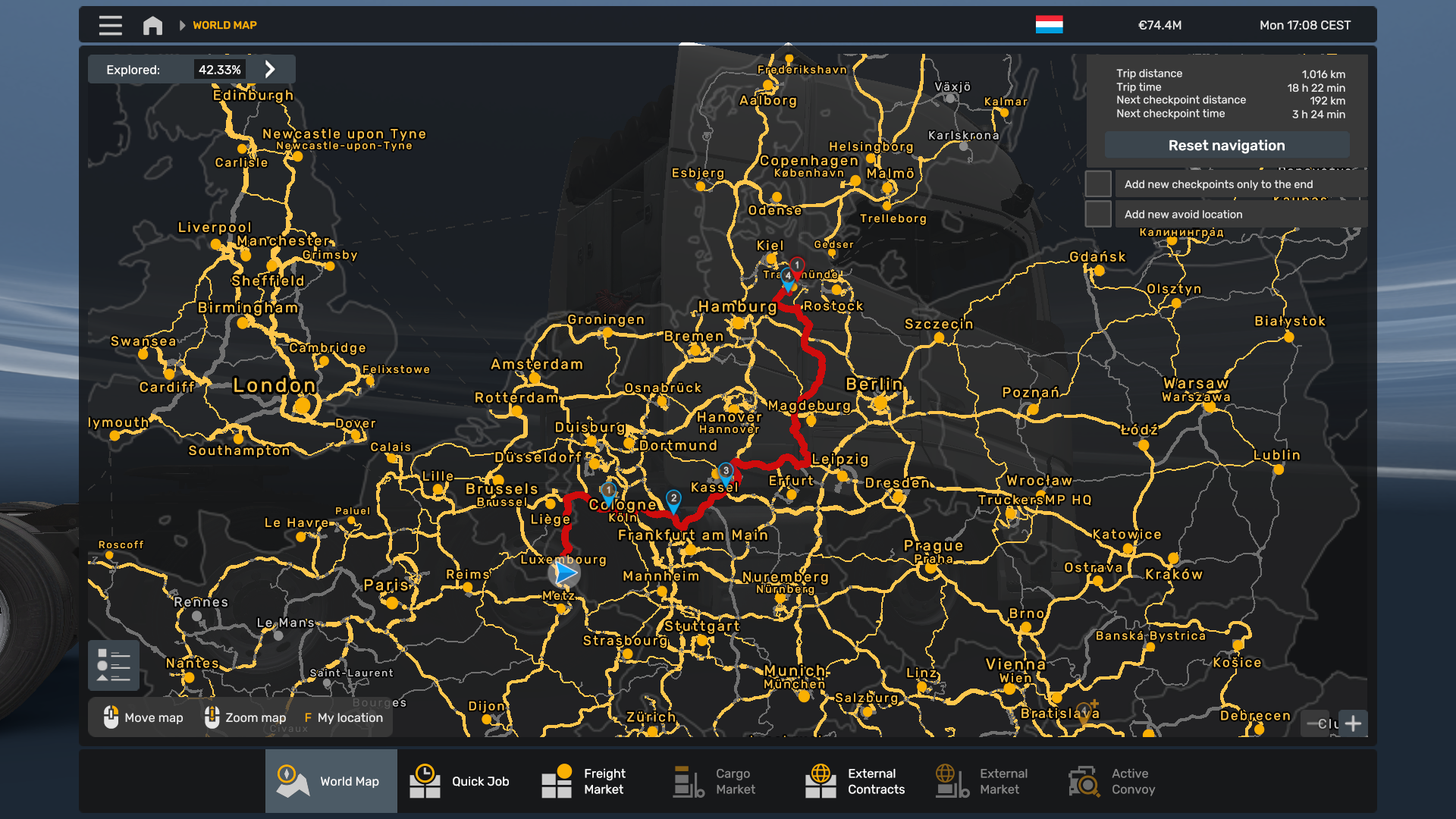Click the breadcrumb arrow before WORLD MAP
Image resolution: width=1456 pixels, height=819 pixels.
[x=182, y=25]
